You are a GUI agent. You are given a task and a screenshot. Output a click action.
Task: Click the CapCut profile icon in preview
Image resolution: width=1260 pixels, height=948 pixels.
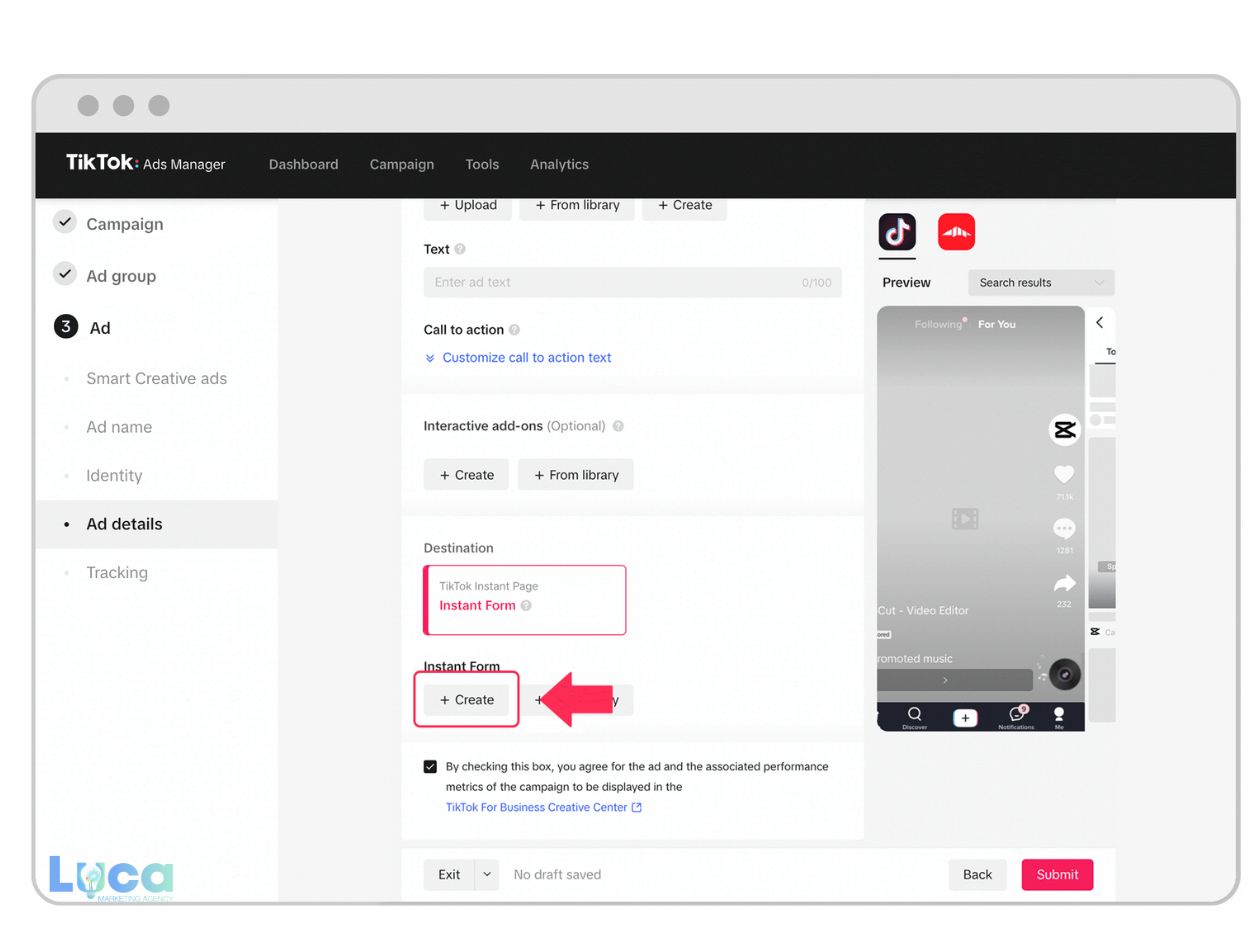tap(1064, 431)
